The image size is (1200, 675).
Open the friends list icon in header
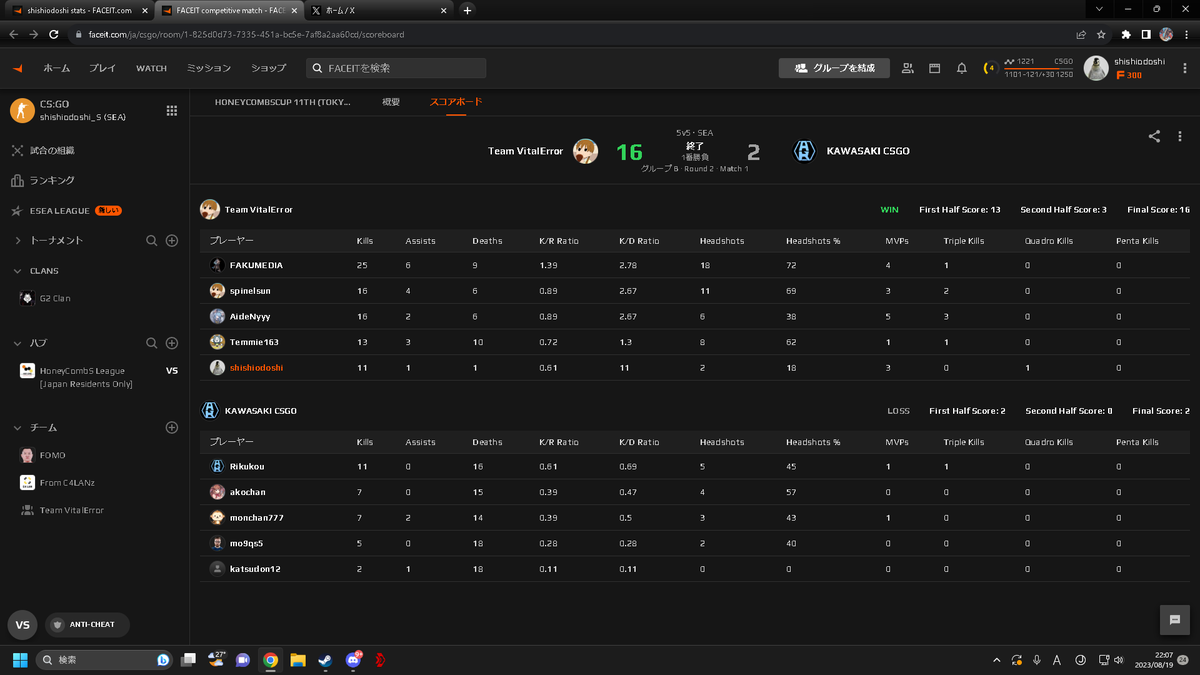coord(908,68)
